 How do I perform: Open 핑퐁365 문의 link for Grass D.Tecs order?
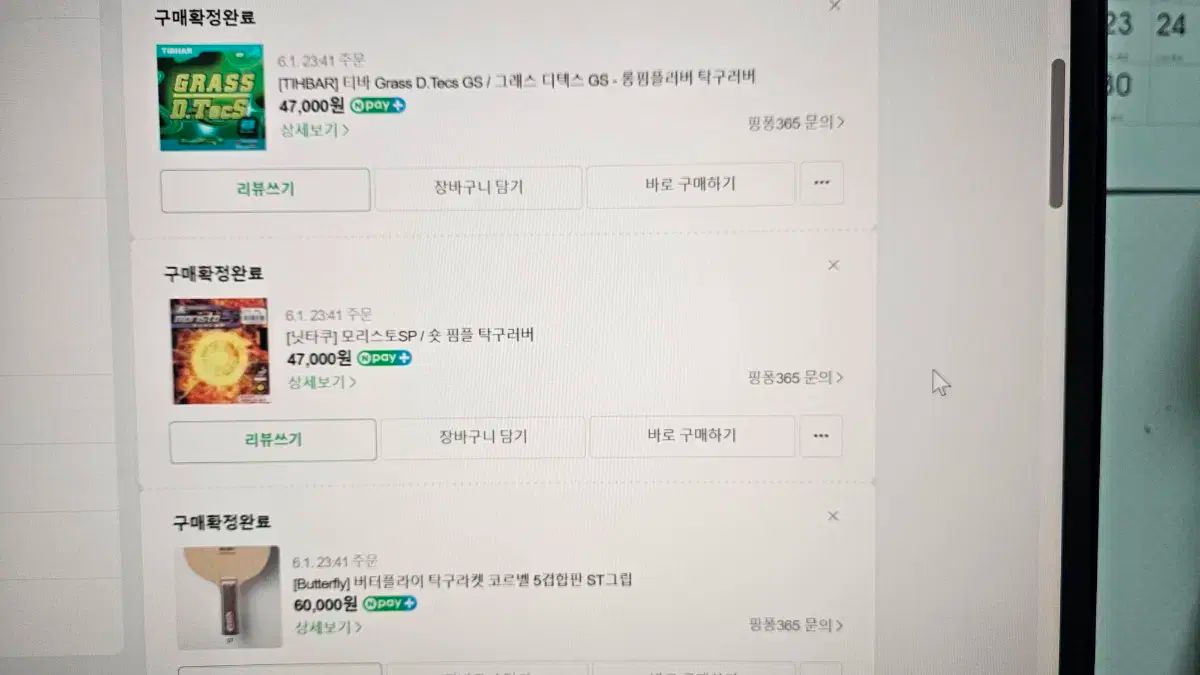[796, 123]
